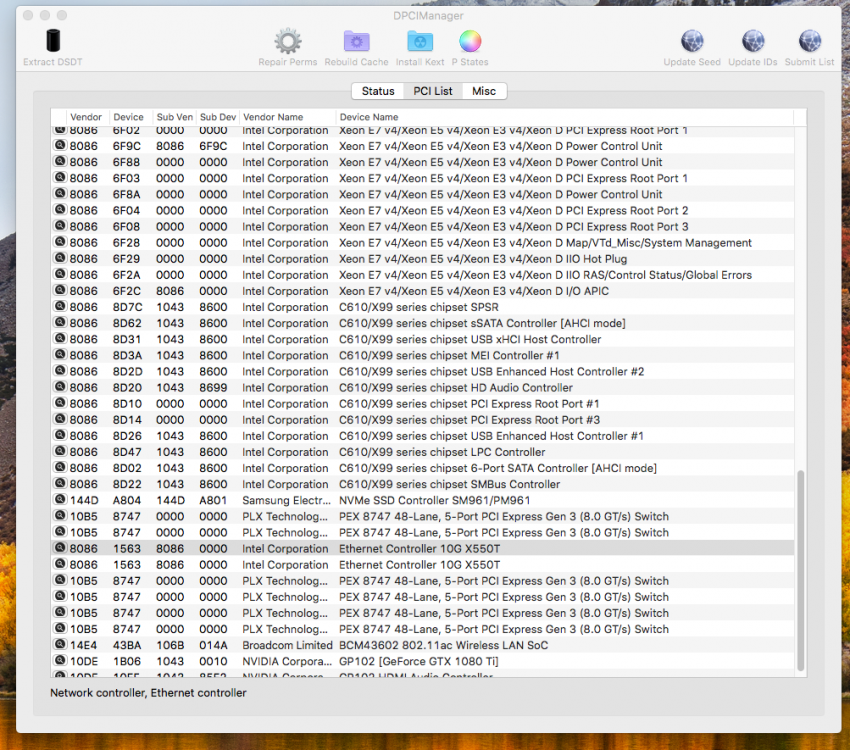Open the Install Kext tool
850x750 pixels.
click(x=420, y=41)
